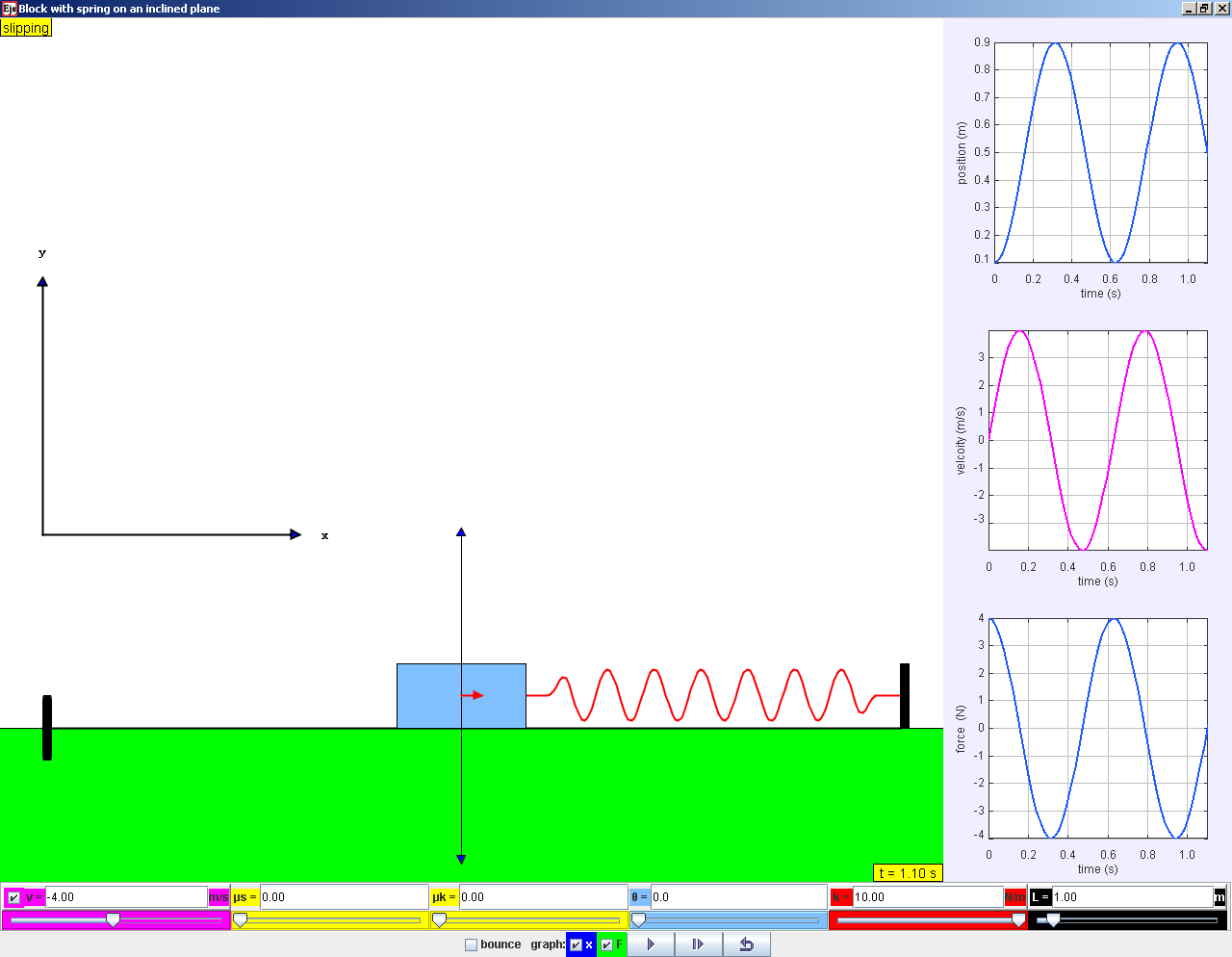The width and height of the screenshot is (1232, 957).
Task: Click the μs static friction input field
Action: [x=343, y=897]
